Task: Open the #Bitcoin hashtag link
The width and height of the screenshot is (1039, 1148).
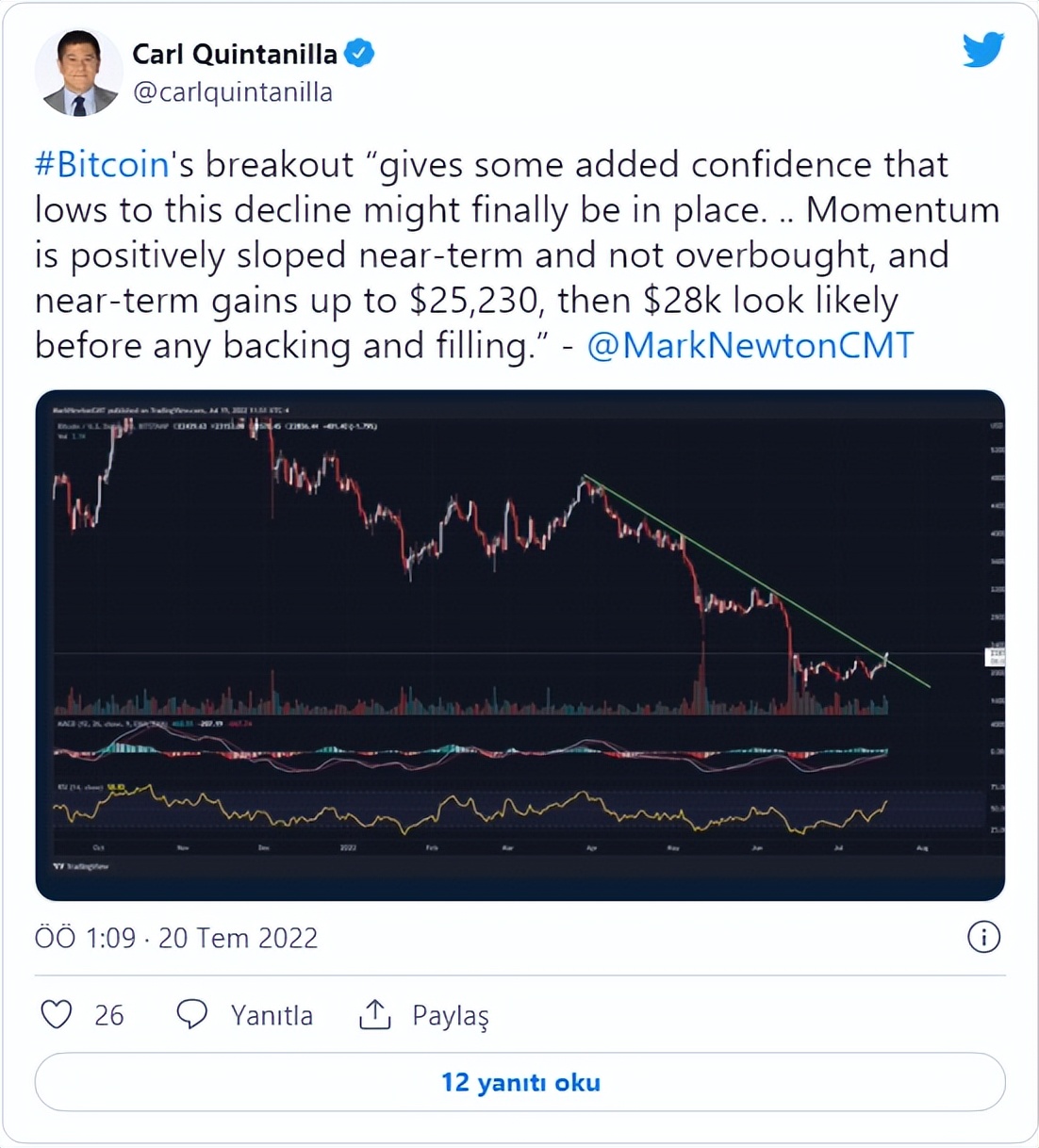Action: click(x=102, y=165)
